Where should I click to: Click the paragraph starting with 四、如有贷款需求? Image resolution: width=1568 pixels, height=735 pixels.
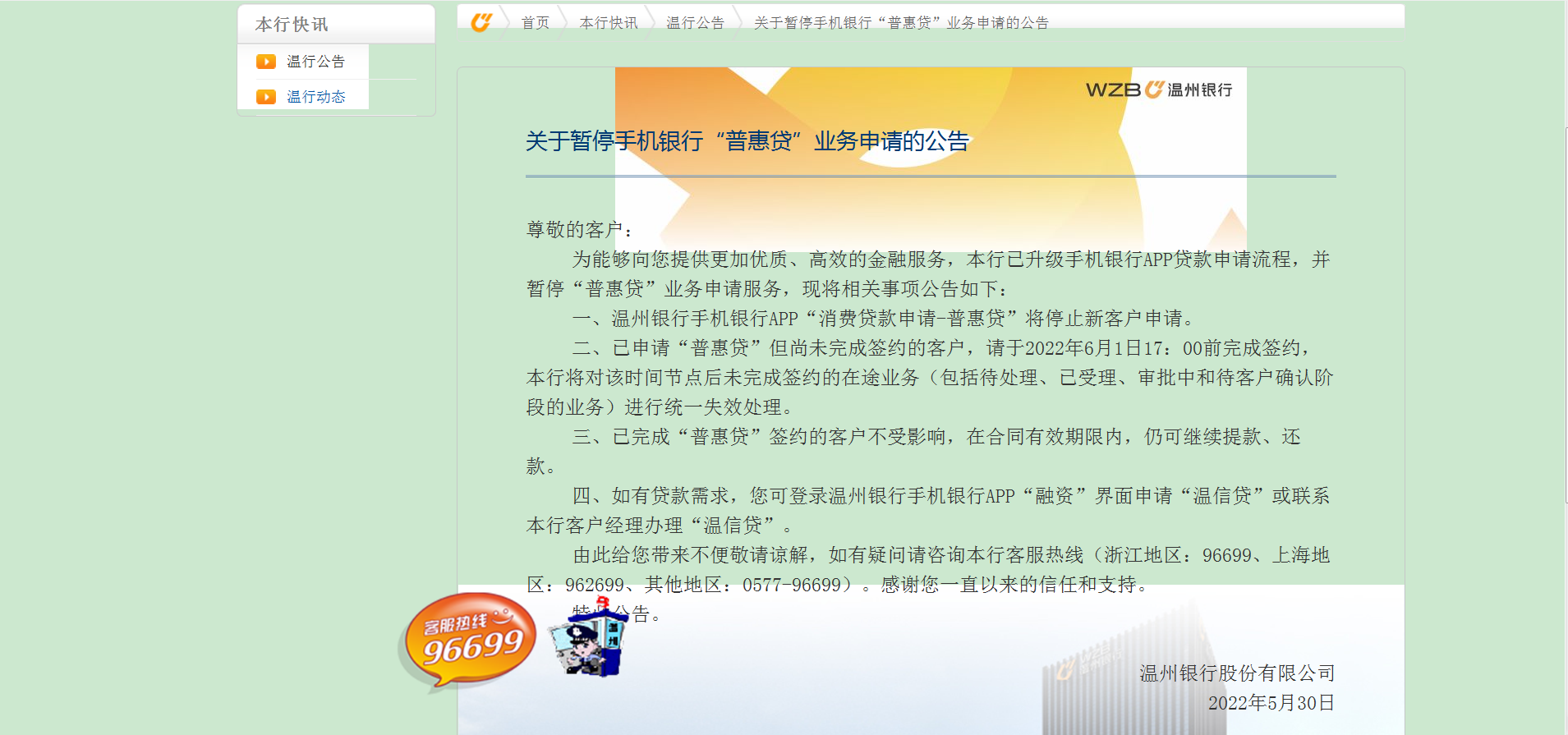[928, 511]
